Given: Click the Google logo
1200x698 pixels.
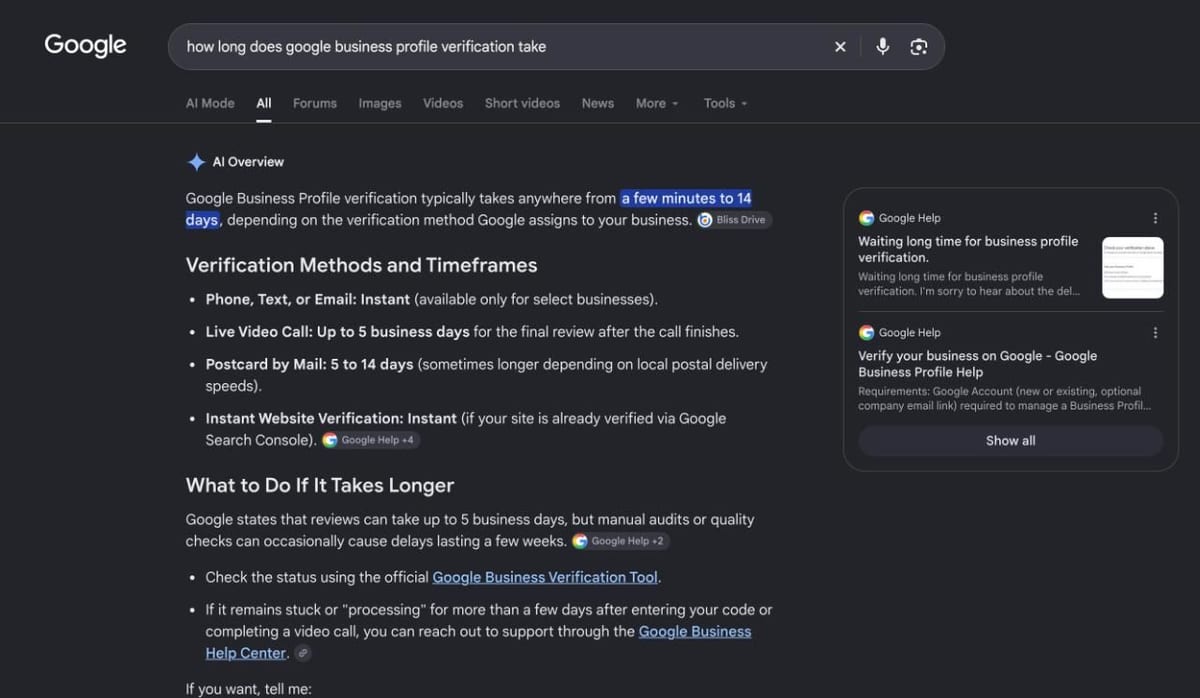Looking at the screenshot, I should 86,45.
